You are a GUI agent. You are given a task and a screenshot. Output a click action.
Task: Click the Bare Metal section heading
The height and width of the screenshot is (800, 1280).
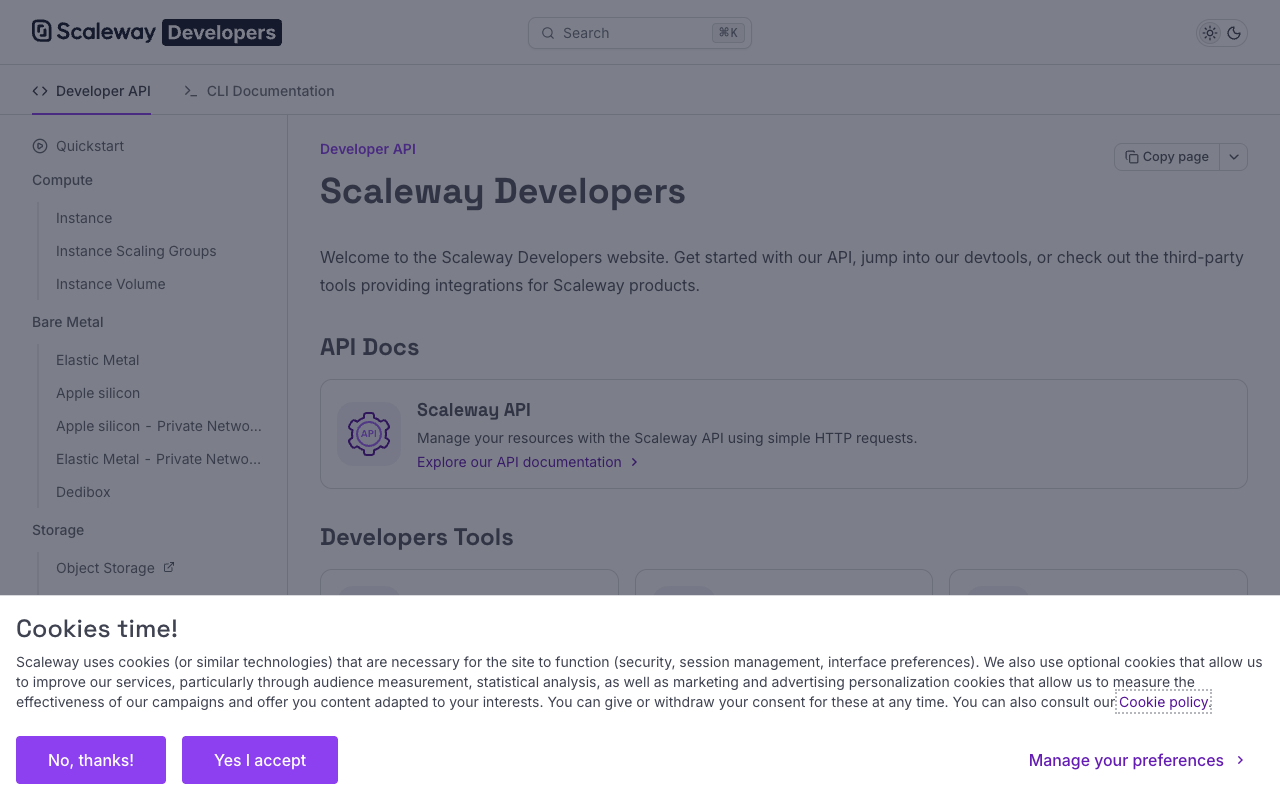pos(68,322)
